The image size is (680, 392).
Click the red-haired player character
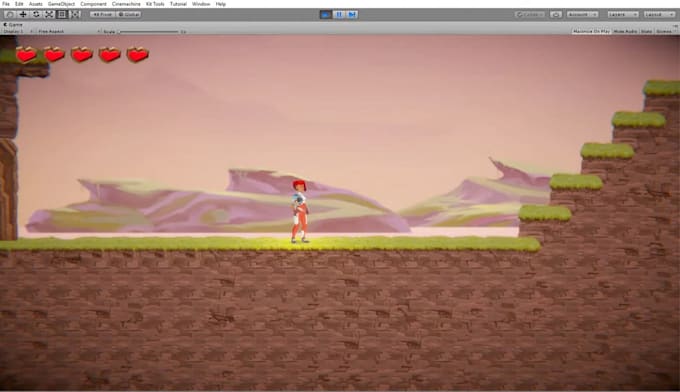(300, 212)
